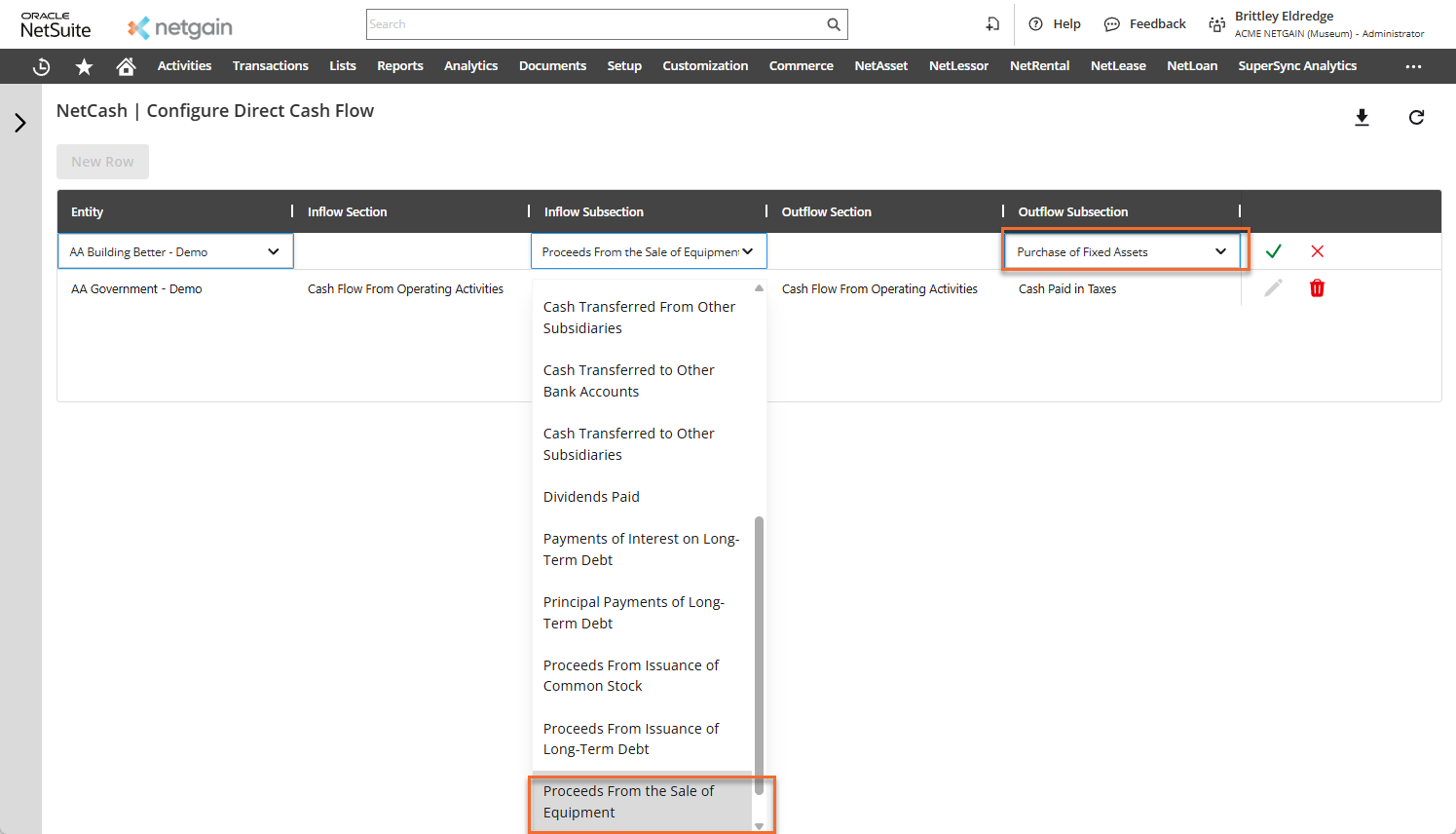Confirm row with green checkmark
The height and width of the screenshot is (834, 1456).
pyautogui.click(x=1273, y=251)
